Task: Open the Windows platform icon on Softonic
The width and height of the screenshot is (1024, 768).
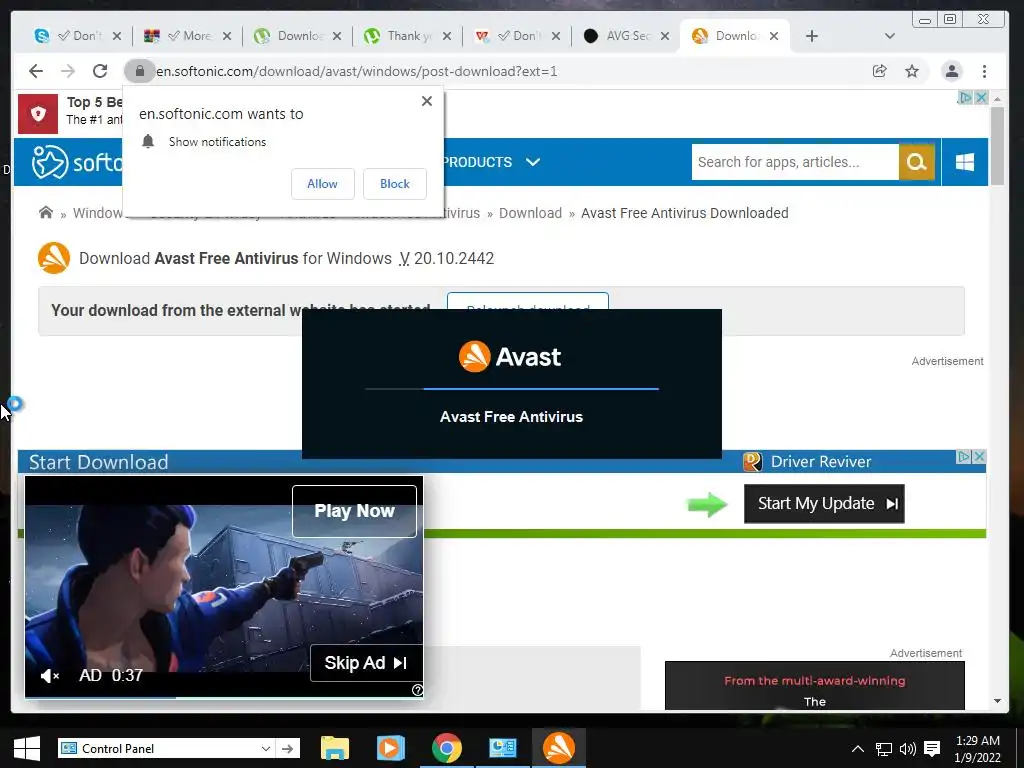Action: [965, 162]
